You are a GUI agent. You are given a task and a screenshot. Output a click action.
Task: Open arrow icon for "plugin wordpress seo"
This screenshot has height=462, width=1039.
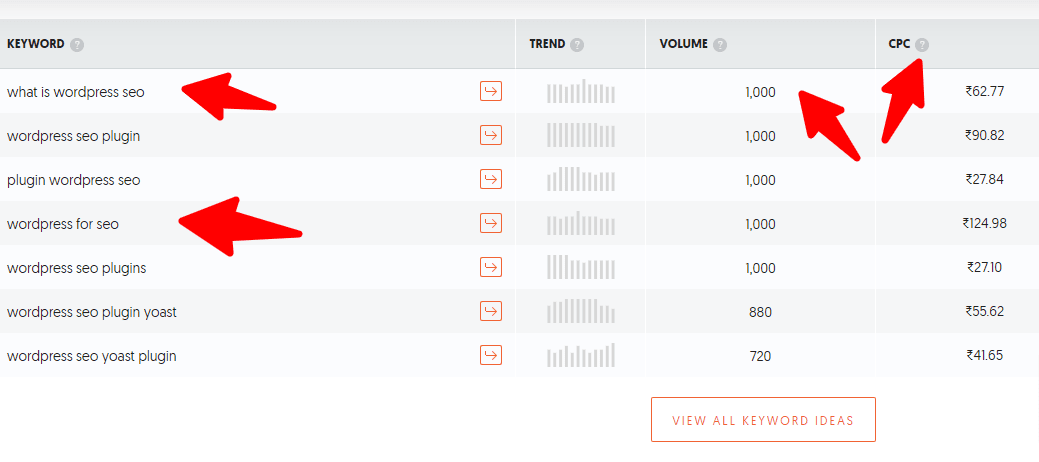(x=491, y=179)
